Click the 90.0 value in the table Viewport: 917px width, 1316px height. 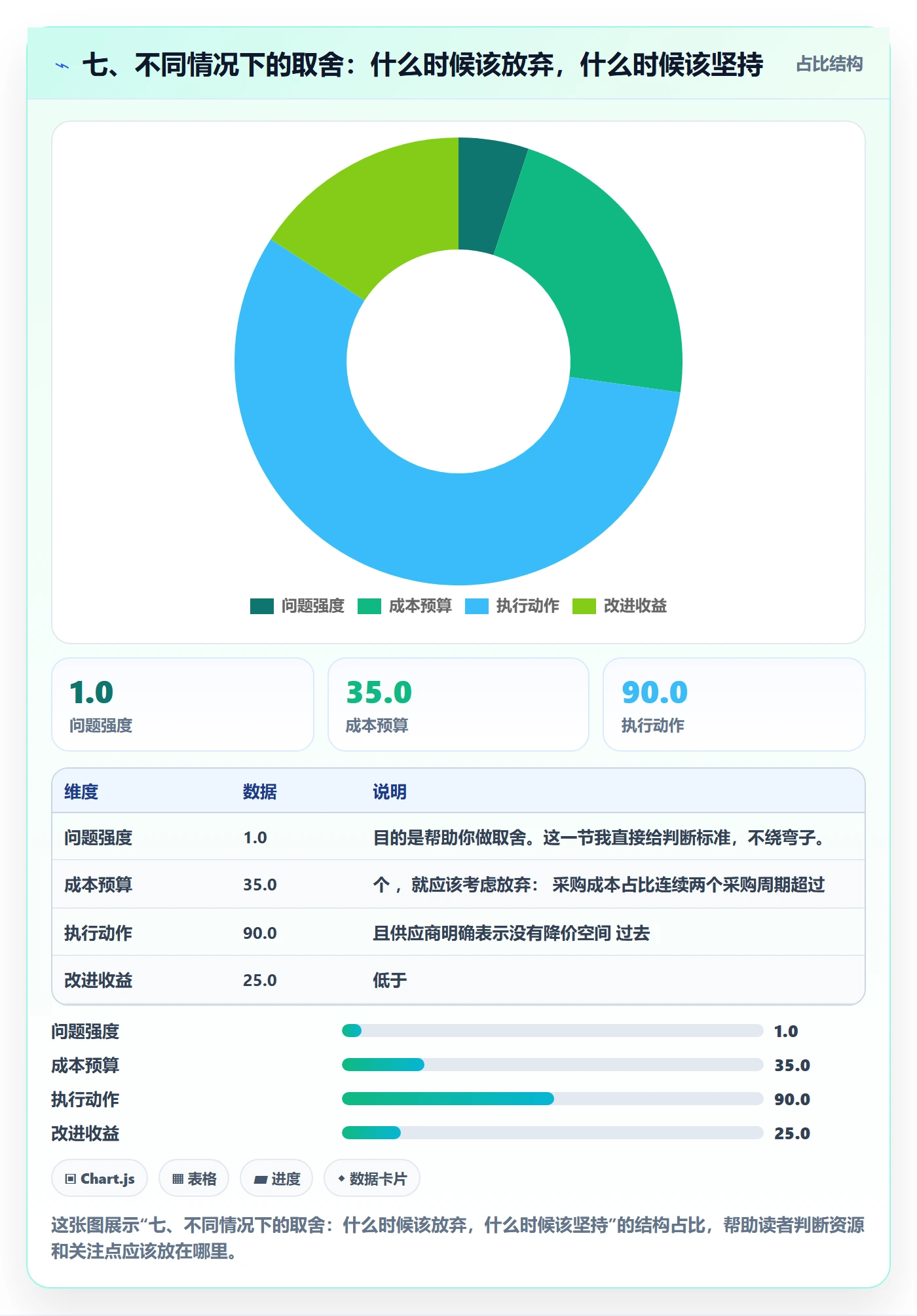pos(260,933)
